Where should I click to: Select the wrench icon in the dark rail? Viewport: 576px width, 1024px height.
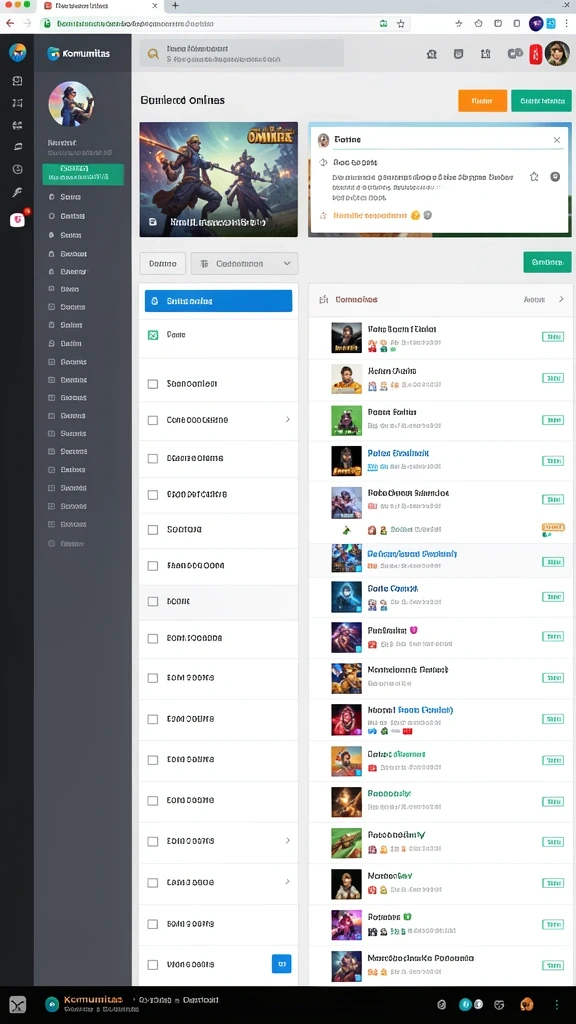point(18,192)
